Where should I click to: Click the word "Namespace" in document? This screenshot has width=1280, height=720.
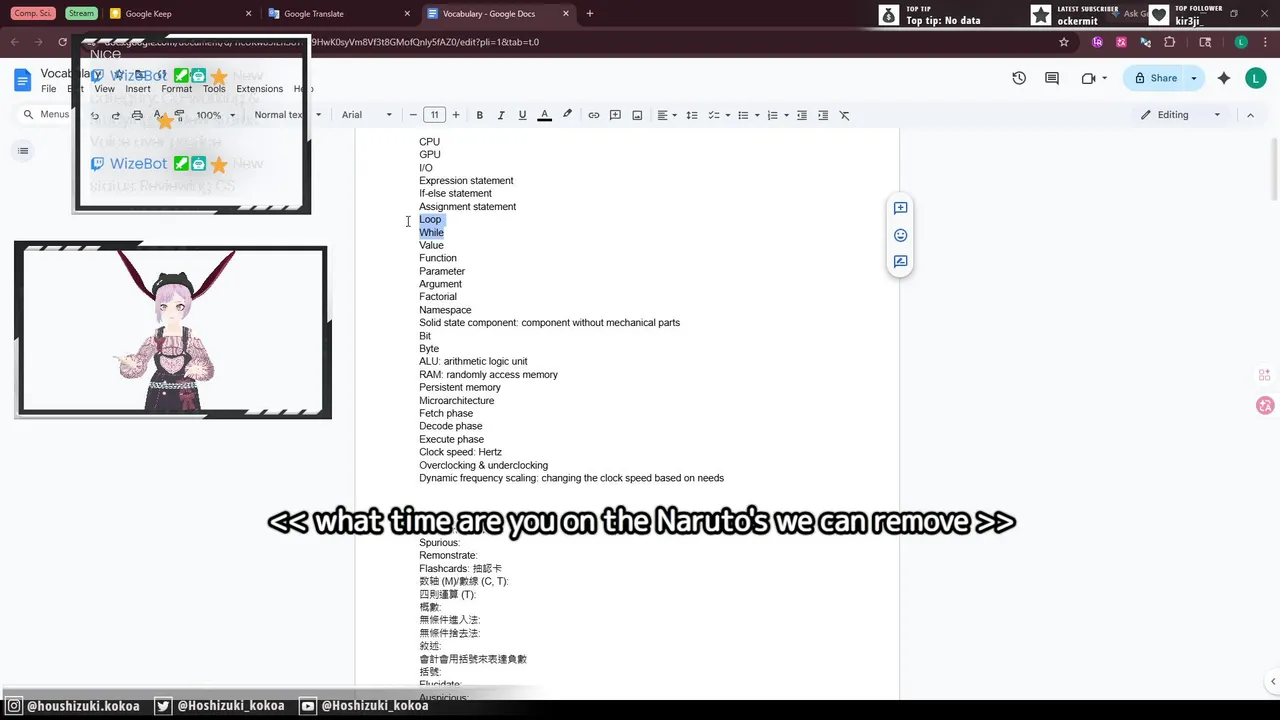pyautogui.click(x=445, y=310)
